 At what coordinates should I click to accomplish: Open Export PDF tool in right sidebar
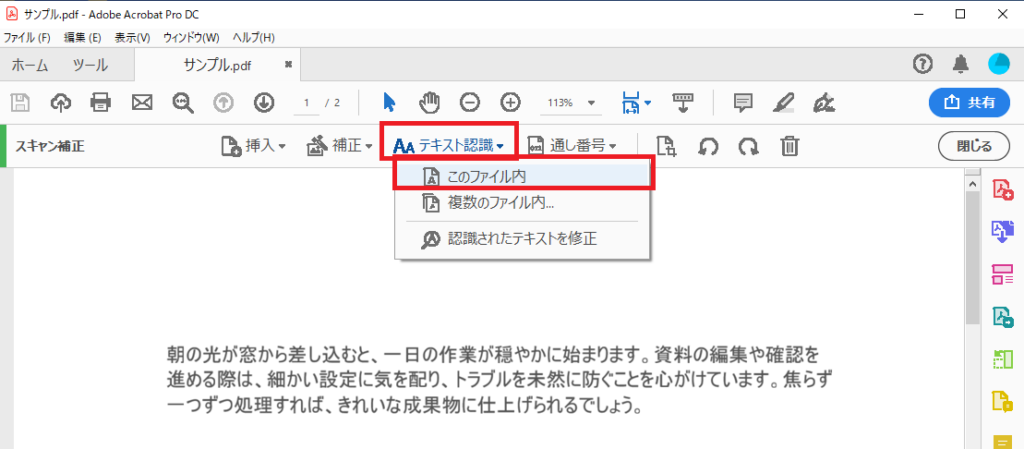point(1002,232)
